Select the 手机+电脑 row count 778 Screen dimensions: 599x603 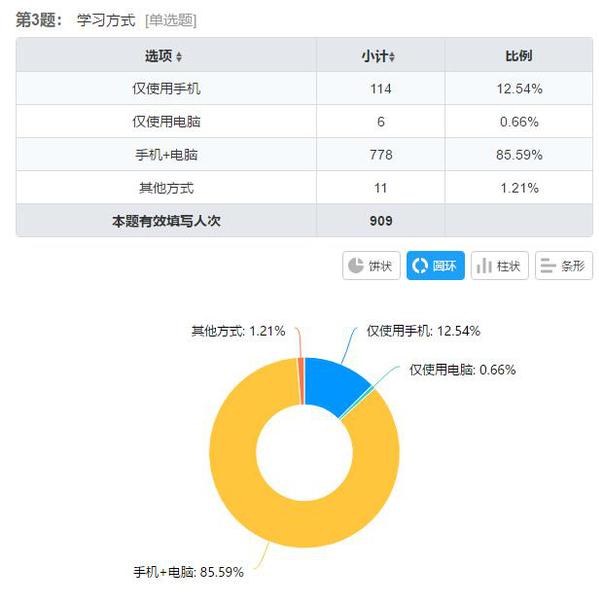tap(381, 155)
